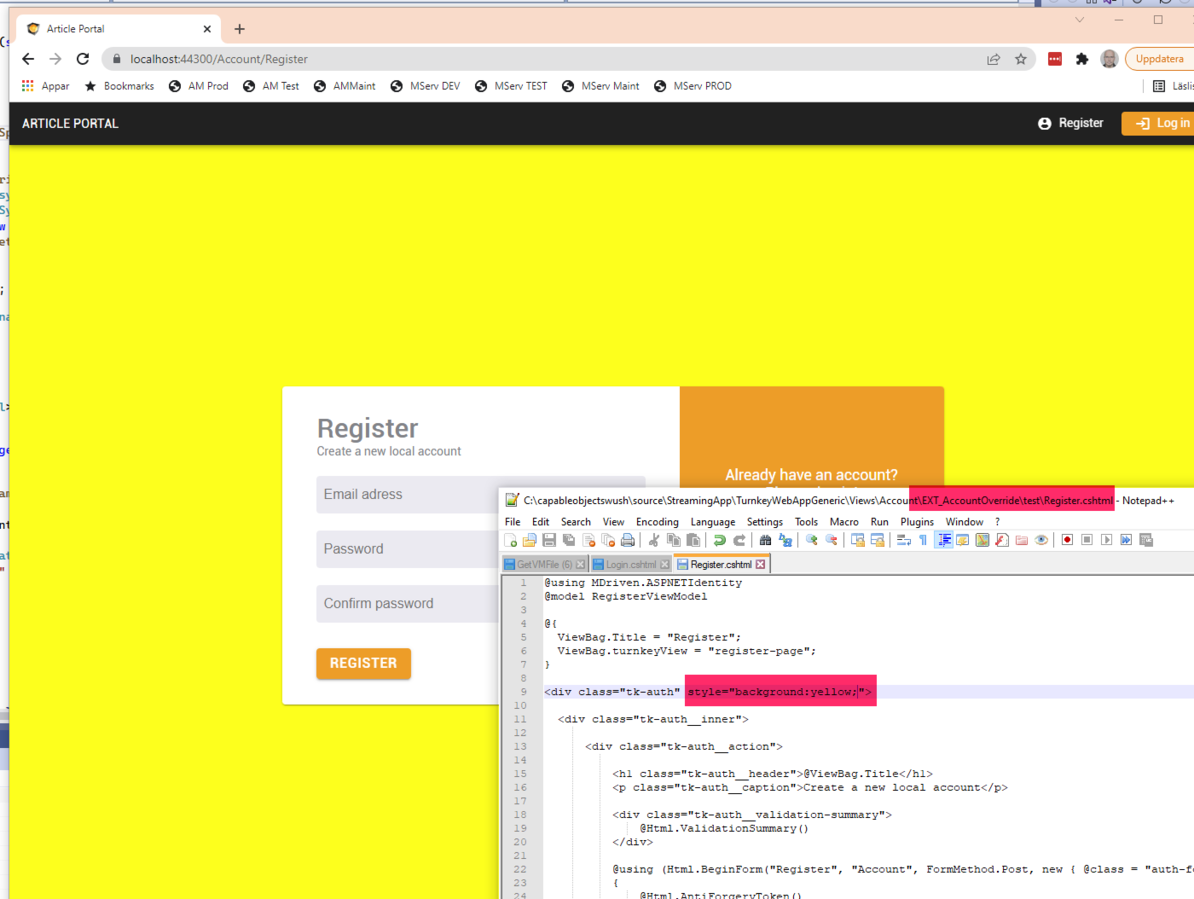The width and height of the screenshot is (1194, 899).
Task: Click the Close All icon in Notepad++
Action: [x=608, y=540]
